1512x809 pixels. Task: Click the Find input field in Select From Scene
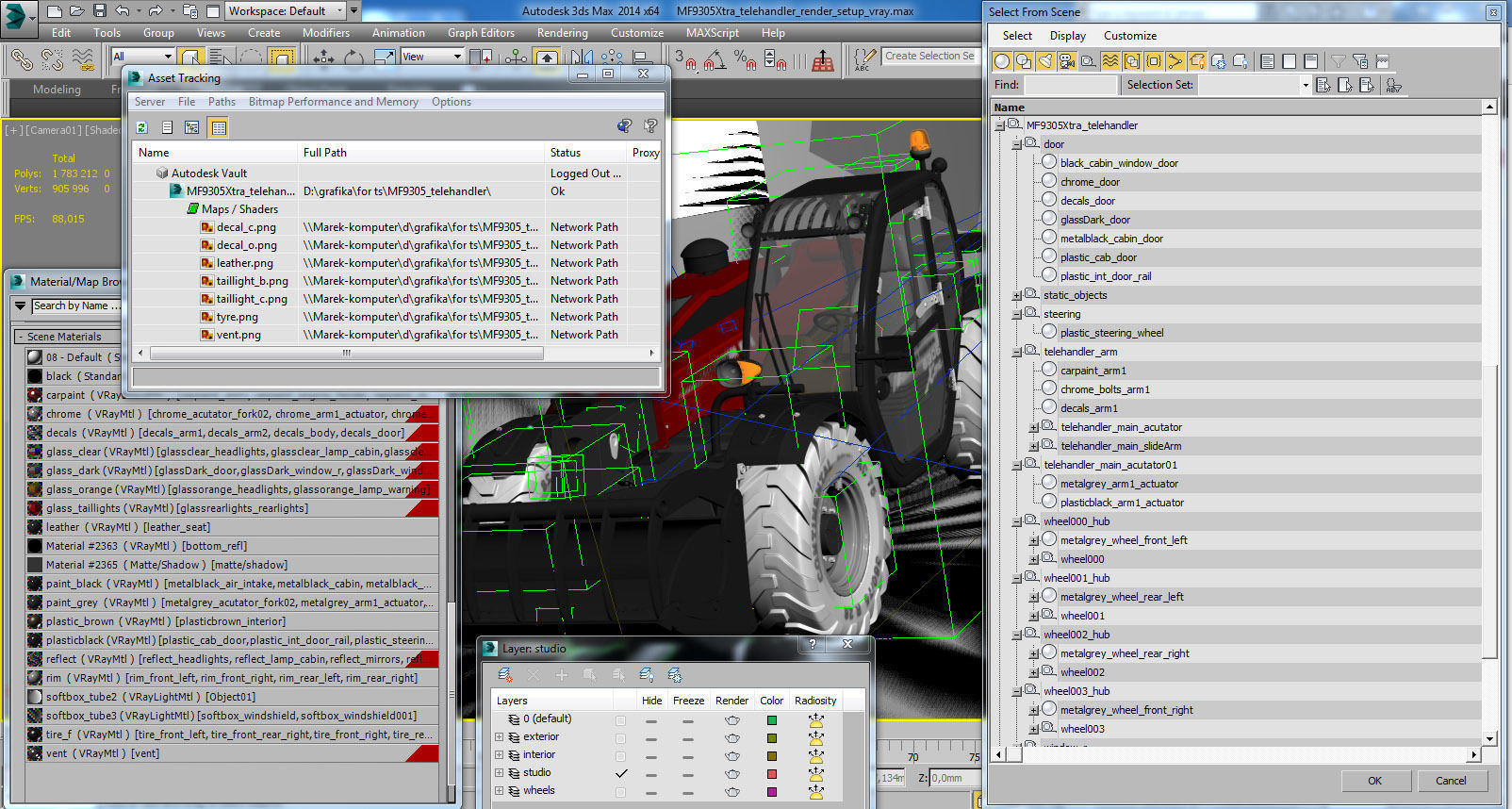pyautogui.click(x=1070, y=85)
